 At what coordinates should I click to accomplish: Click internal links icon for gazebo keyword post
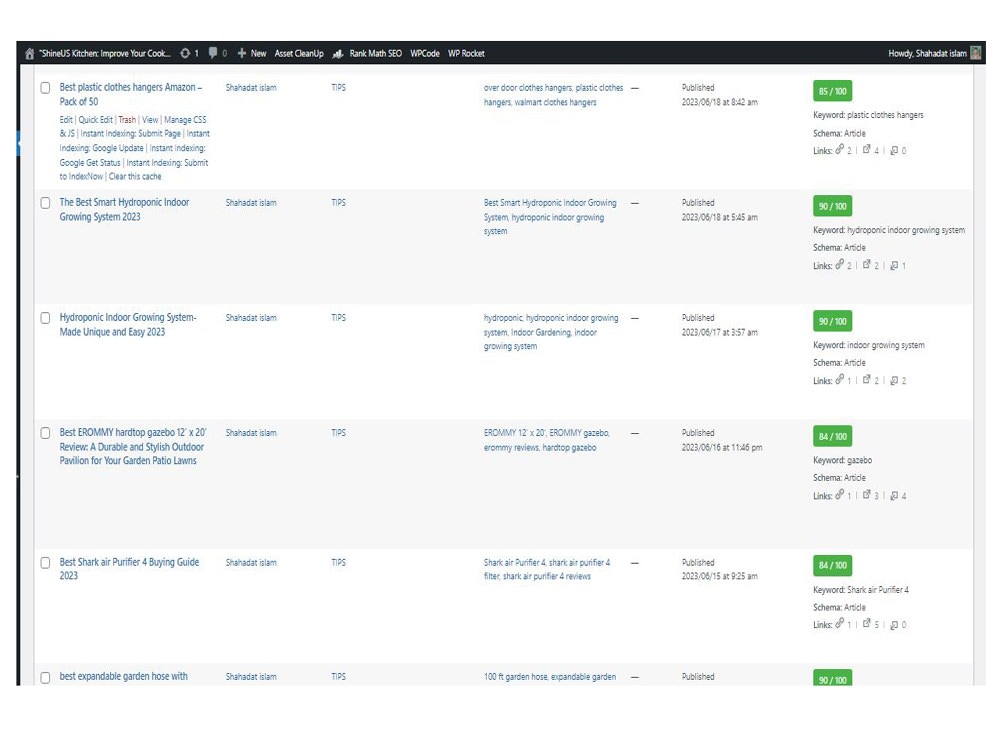[840, 494]
